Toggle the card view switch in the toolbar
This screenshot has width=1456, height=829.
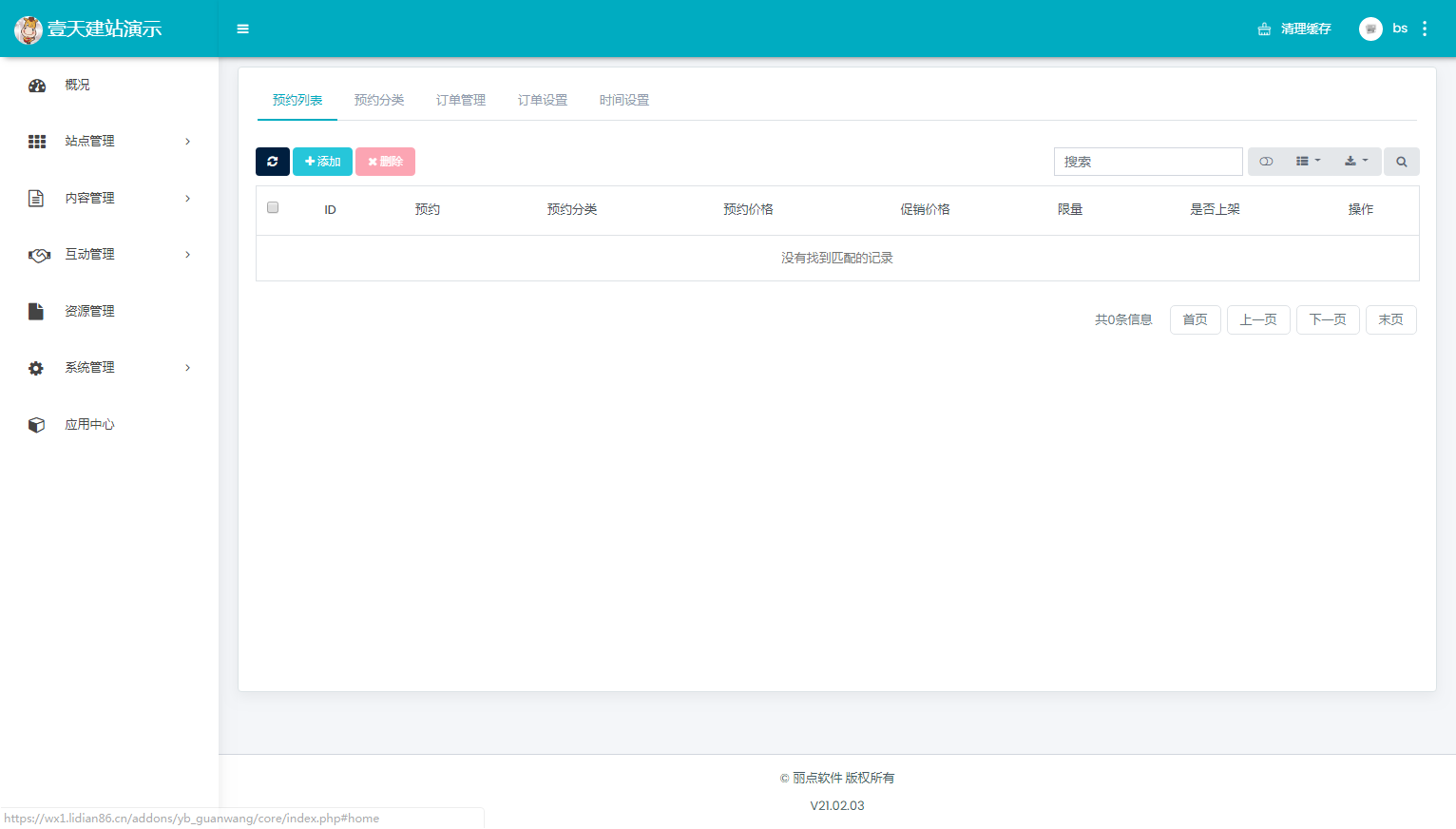pos(1266,162)
